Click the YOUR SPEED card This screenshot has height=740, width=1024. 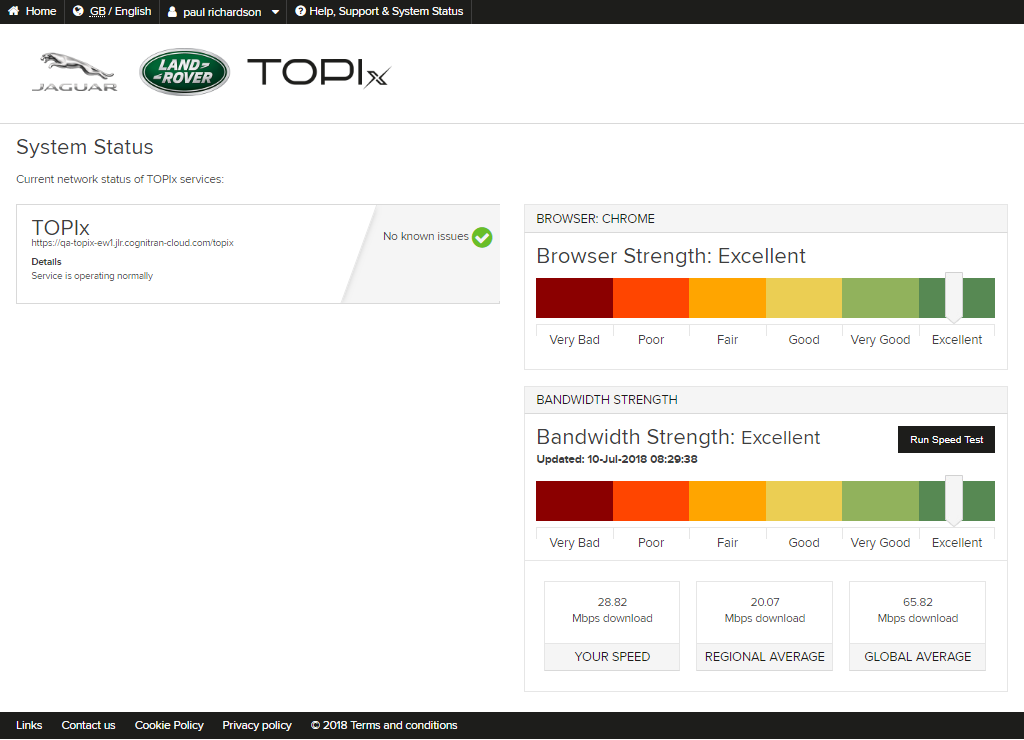(x=612, y=626)
